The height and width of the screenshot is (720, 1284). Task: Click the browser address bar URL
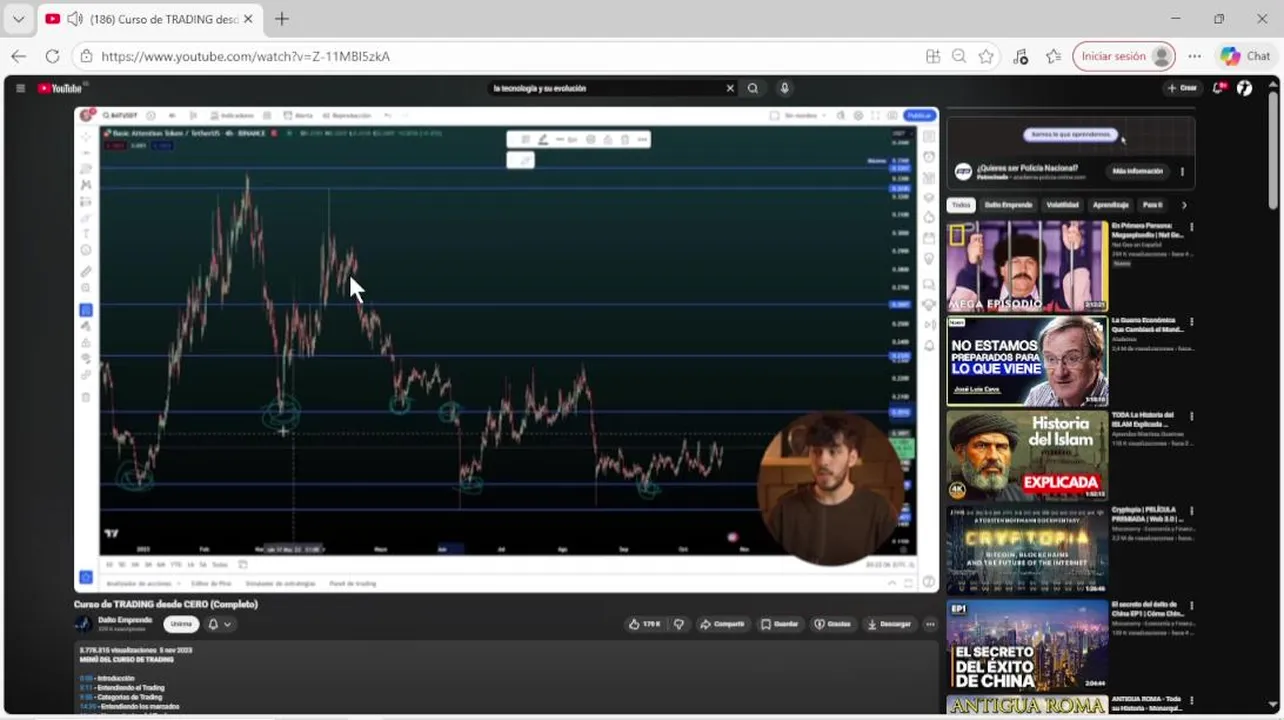coord(246,57)
